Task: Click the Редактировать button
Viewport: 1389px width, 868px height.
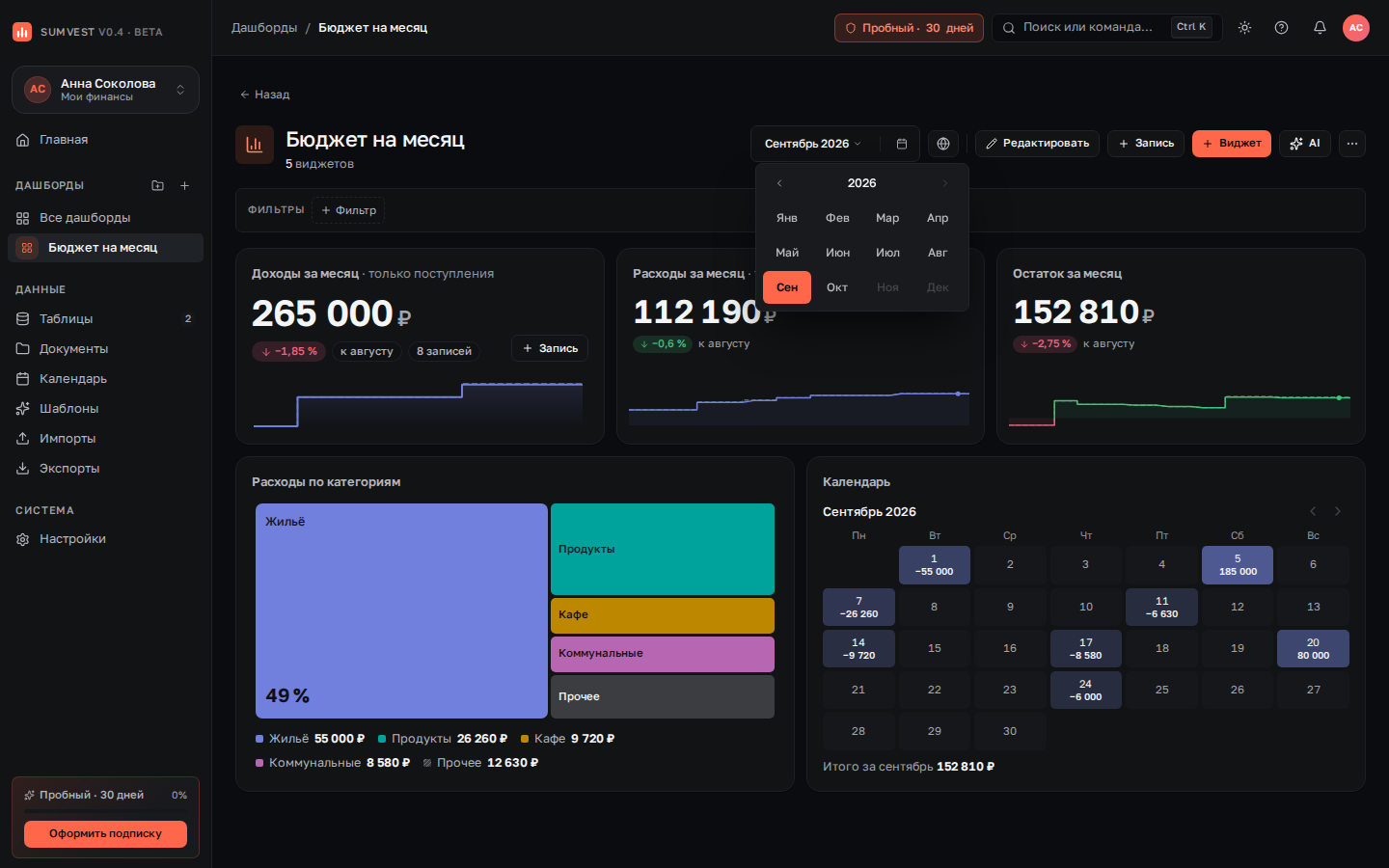Action: click(1037, 144)
